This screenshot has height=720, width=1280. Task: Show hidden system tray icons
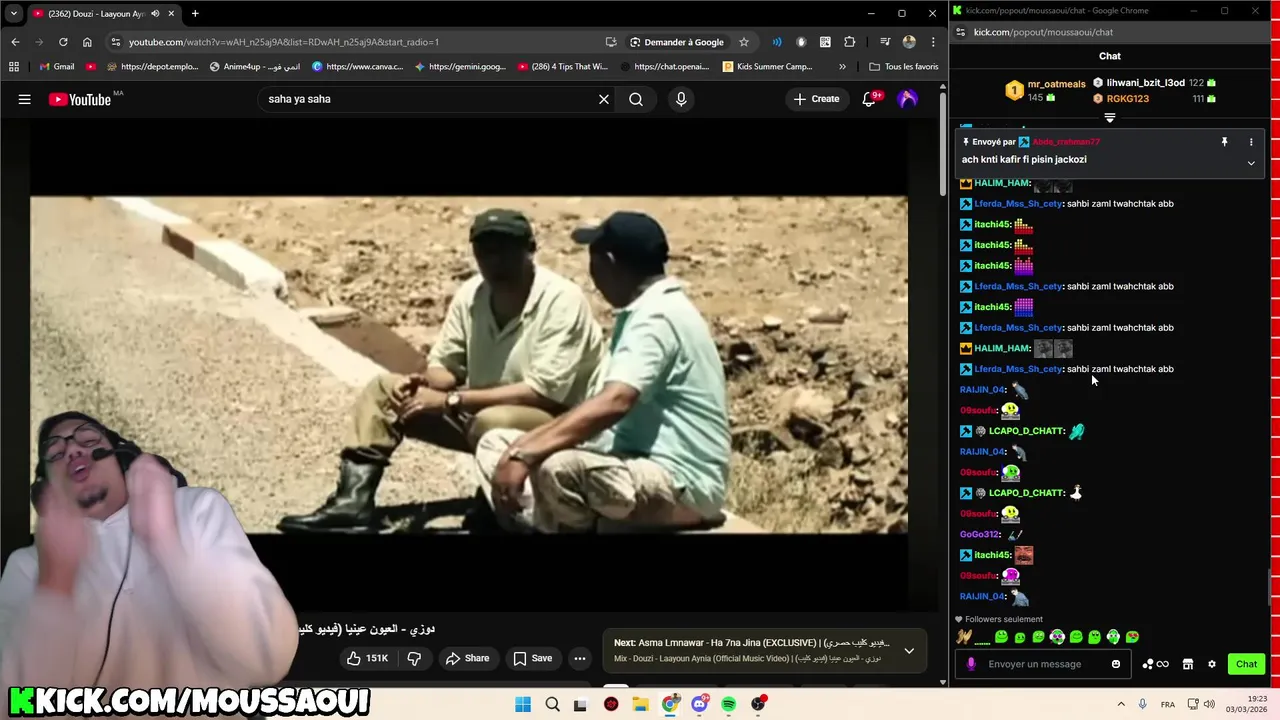click(x=1121, y=704)
